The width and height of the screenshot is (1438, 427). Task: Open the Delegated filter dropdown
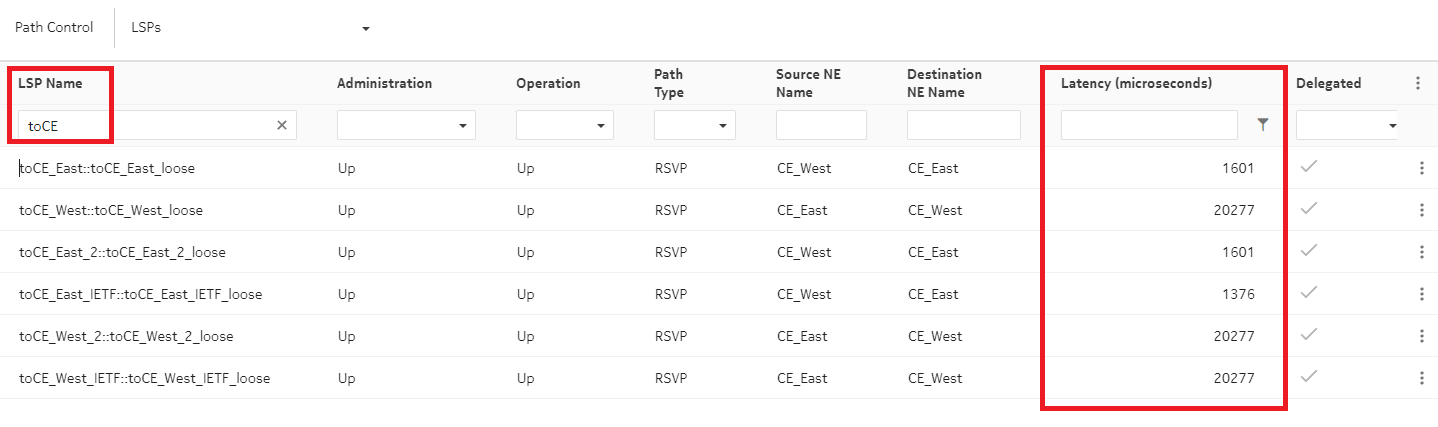tap(1346, 125)
